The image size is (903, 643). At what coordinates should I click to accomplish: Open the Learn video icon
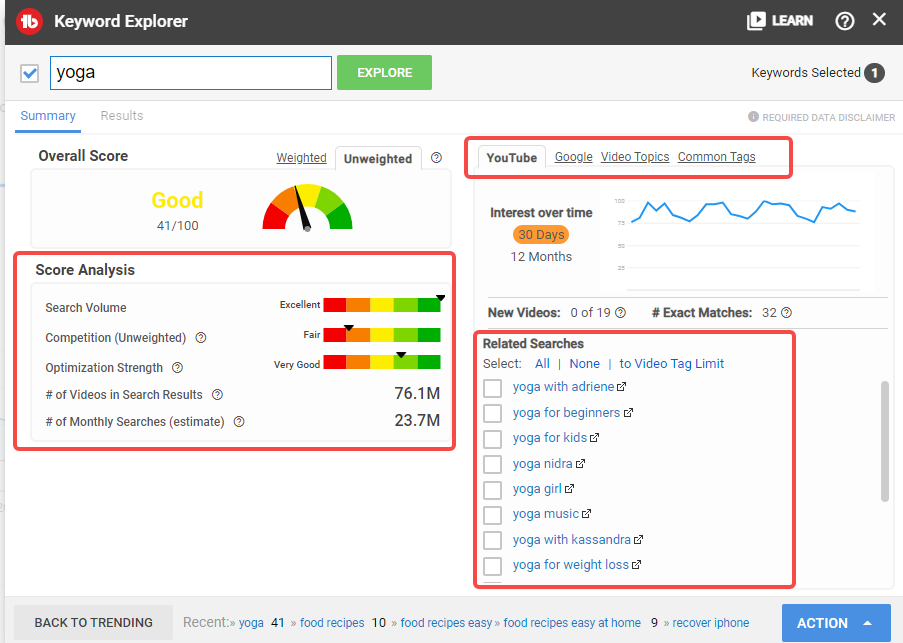point(756,21)
